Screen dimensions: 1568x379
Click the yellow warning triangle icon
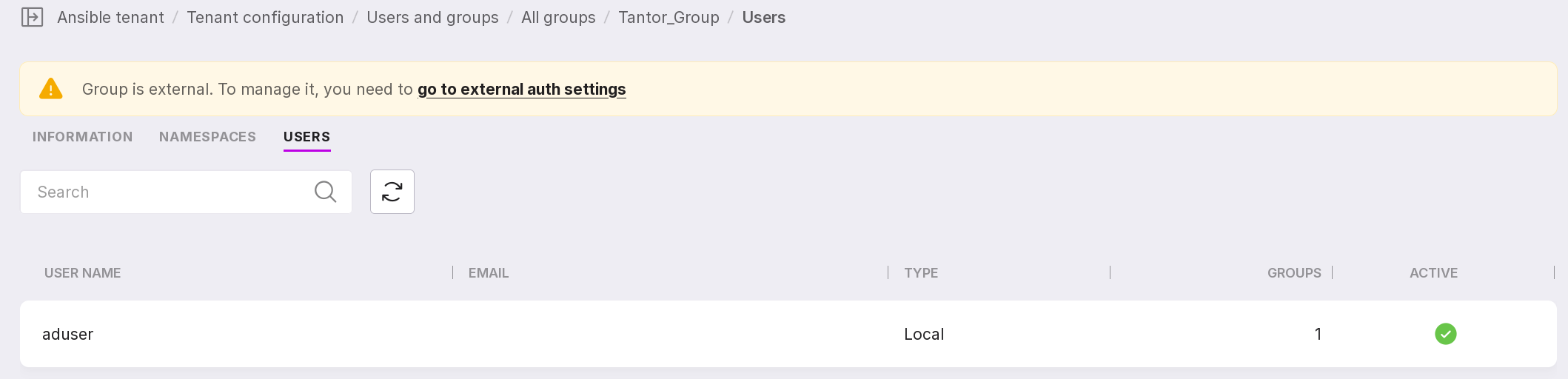point(50,89)
